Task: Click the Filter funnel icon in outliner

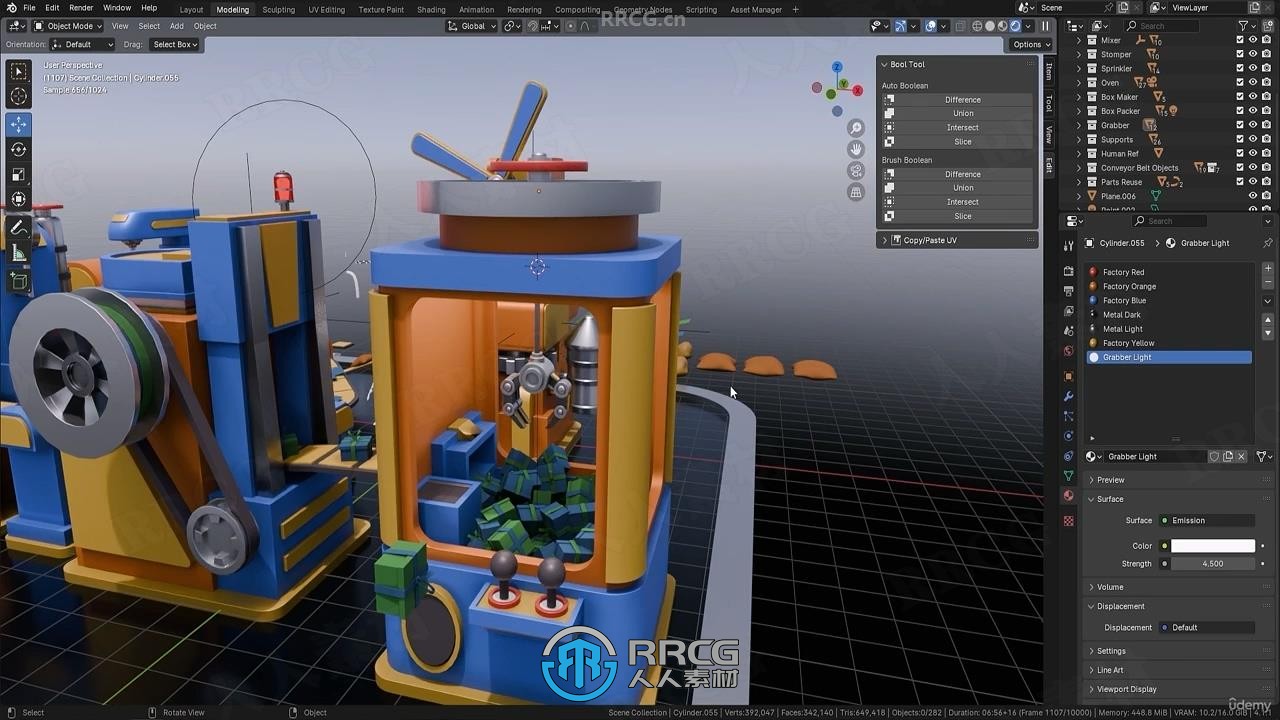Action: point(1245,26)
